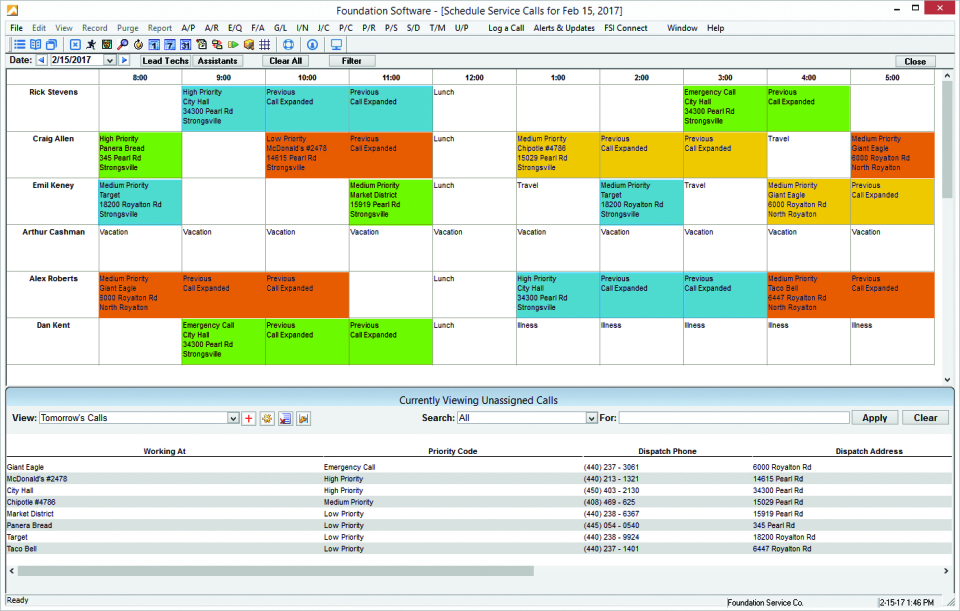Click the Assistants button
Image resolution: width=960 pixels, height=611 pixels.
217,61
